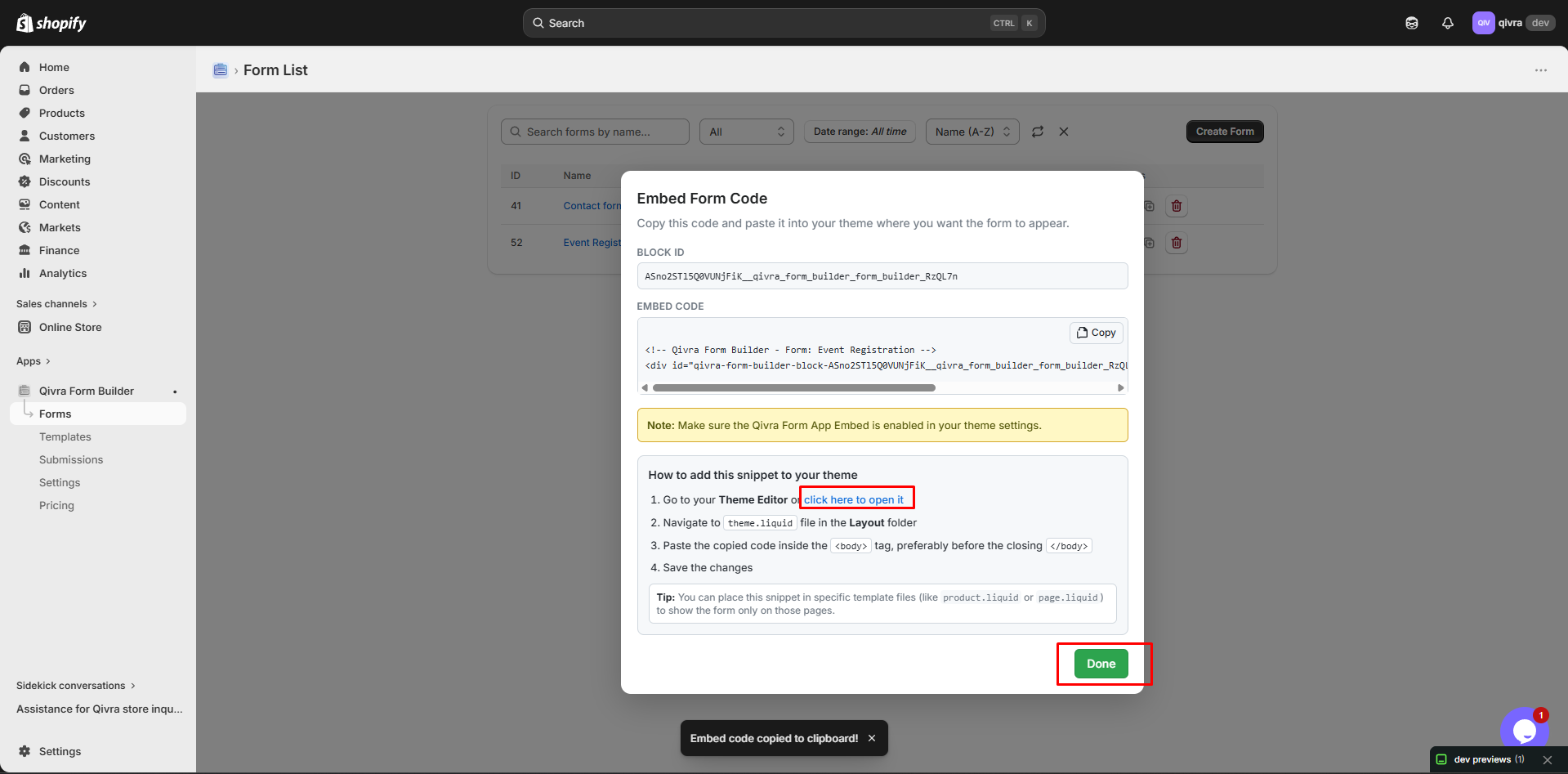Click the embed code scroll right arrow
The image size is (1568, 774).
1121,388
